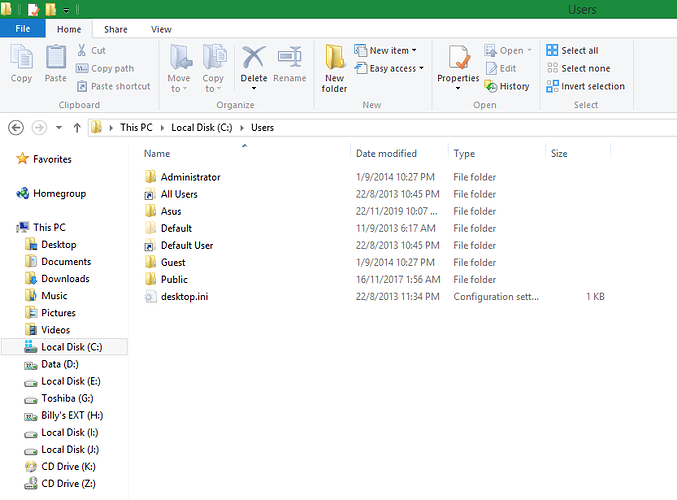Click the Up arrow navigation button
The height and width of the screenshot is (500, 677).
[x=77, y=128]
